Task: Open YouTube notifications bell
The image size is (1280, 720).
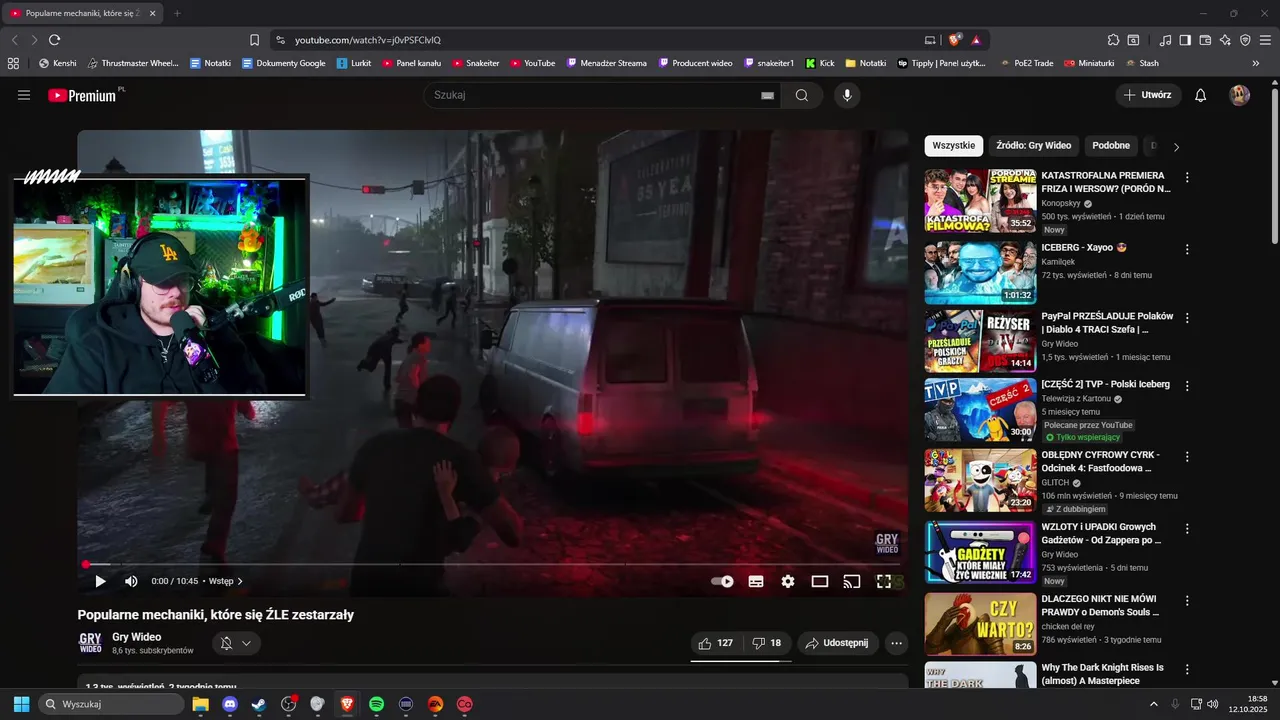Action: click(x=1201, y=95)
